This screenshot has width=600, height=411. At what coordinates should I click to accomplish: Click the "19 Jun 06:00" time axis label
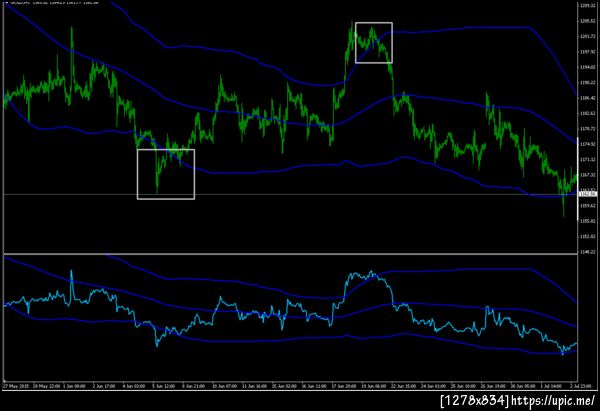click(x=374, y=387)
